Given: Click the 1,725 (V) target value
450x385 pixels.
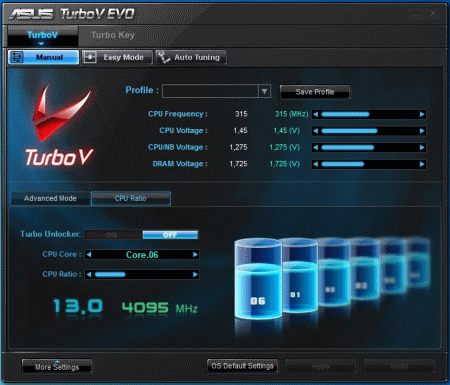Looking at the screenshot, I should [284, 164].
